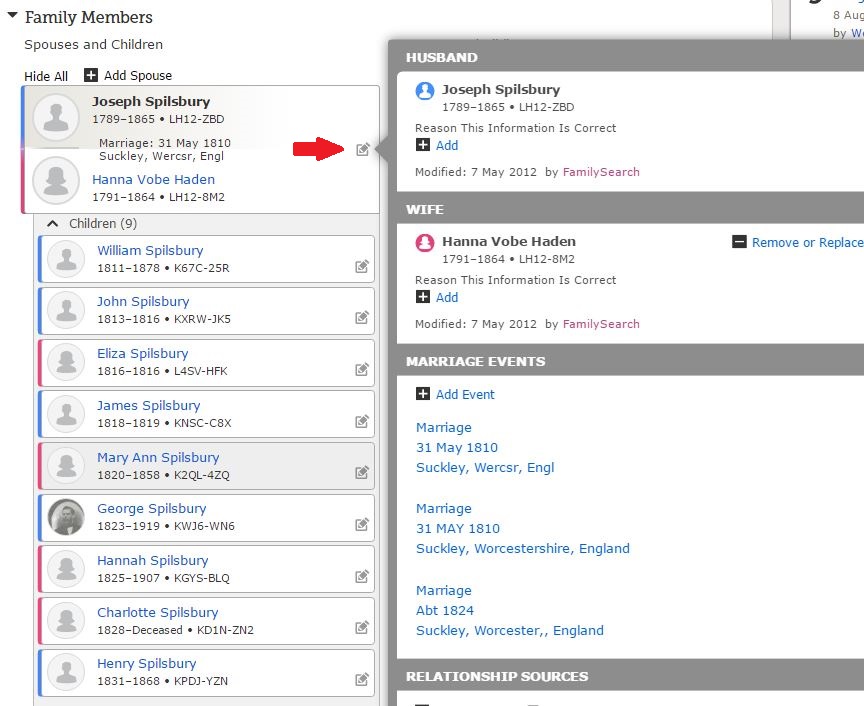This screenshot has height=706, width=864.
Task: Click FamilySearch link in Husband section
Action: pyautogui.click(x=601, y=172)
